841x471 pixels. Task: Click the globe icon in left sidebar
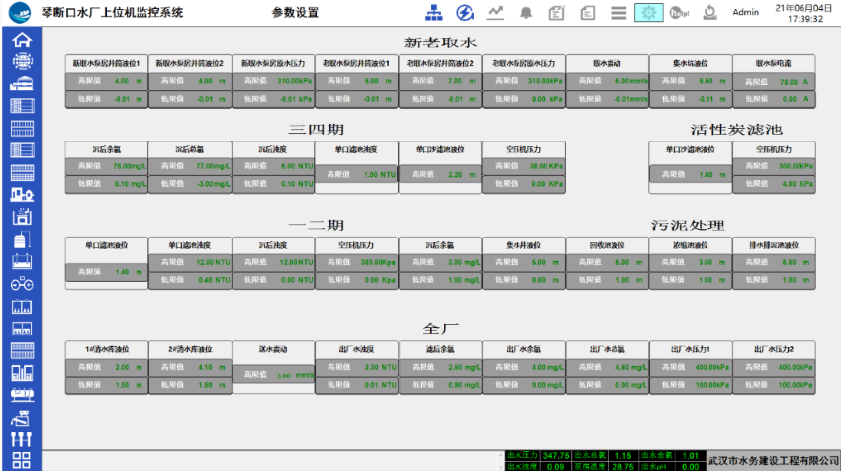point(21,61)
